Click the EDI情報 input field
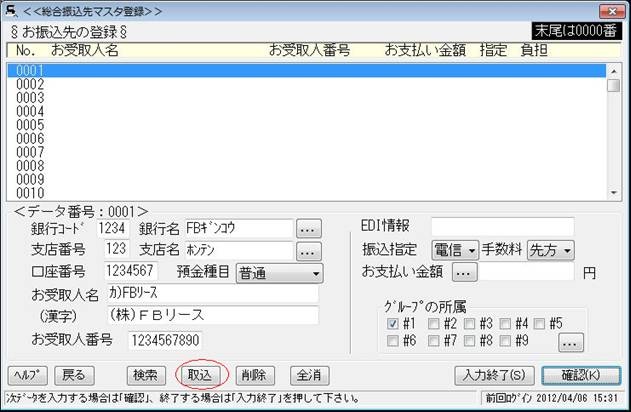Viewport: 631px width, 412px height. click(x=503, y=227)
